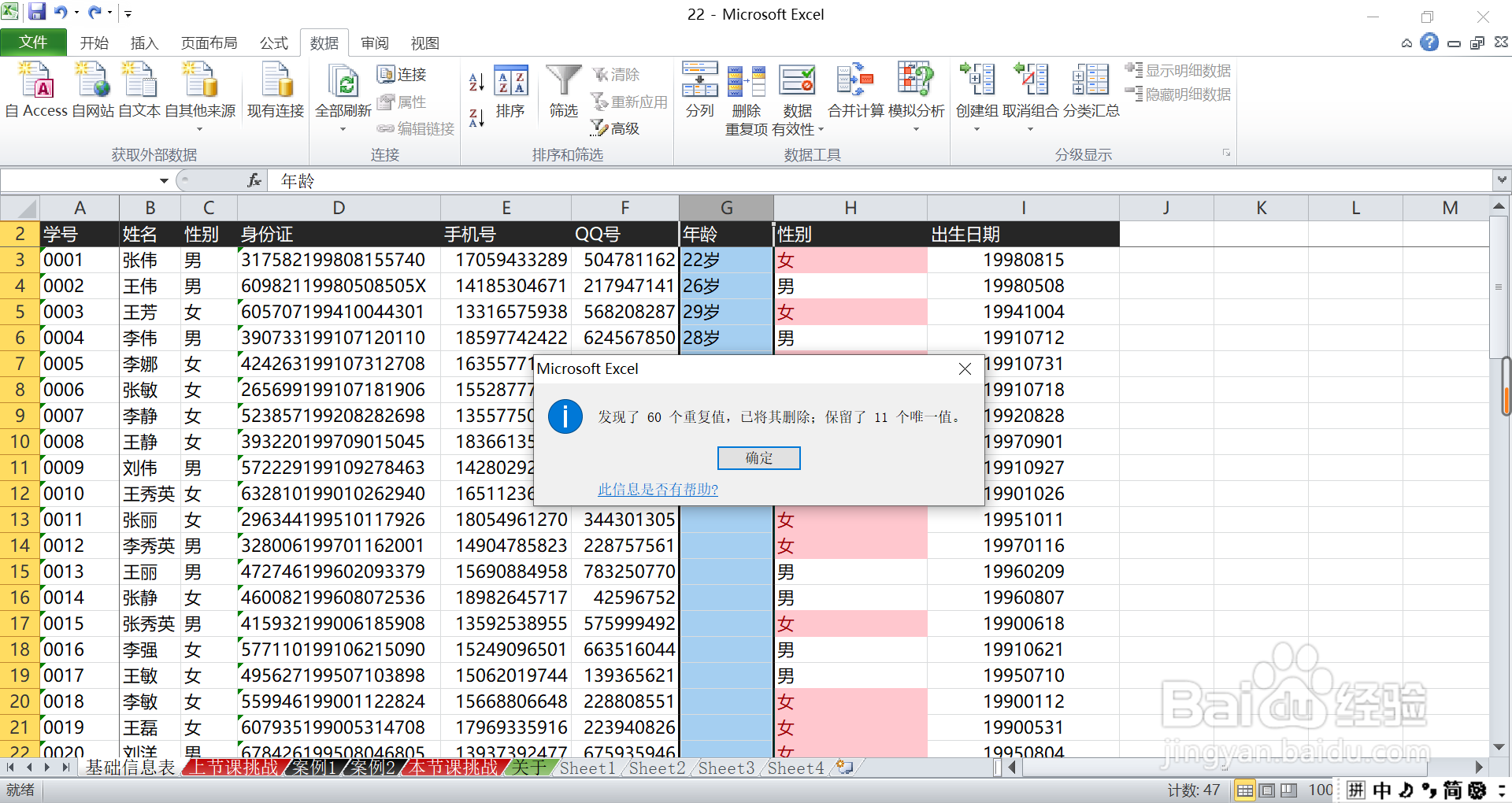Image resolution: width=1512 pixels, height=803 pixels.
Task: Click the vertical scrollbar down arrow
Action: (x=1499, y=747)
